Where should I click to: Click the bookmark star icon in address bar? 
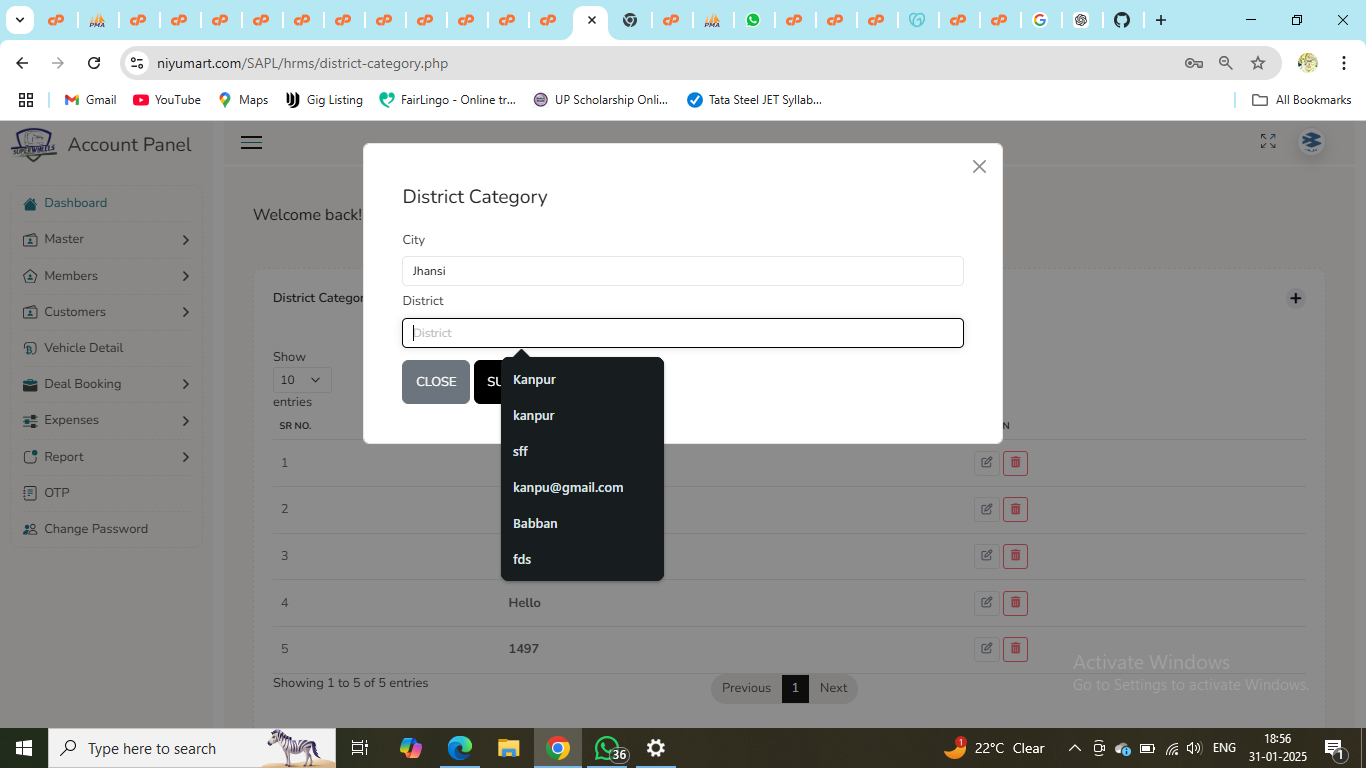click(1258, 63)
